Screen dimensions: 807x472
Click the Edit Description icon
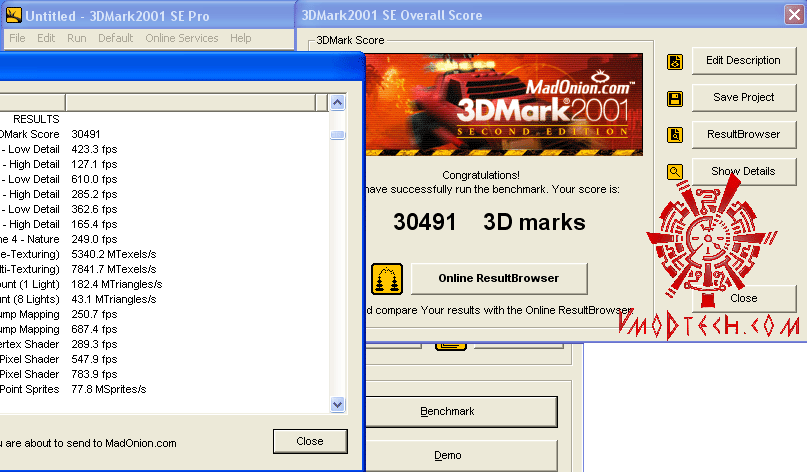coord(675,62)
